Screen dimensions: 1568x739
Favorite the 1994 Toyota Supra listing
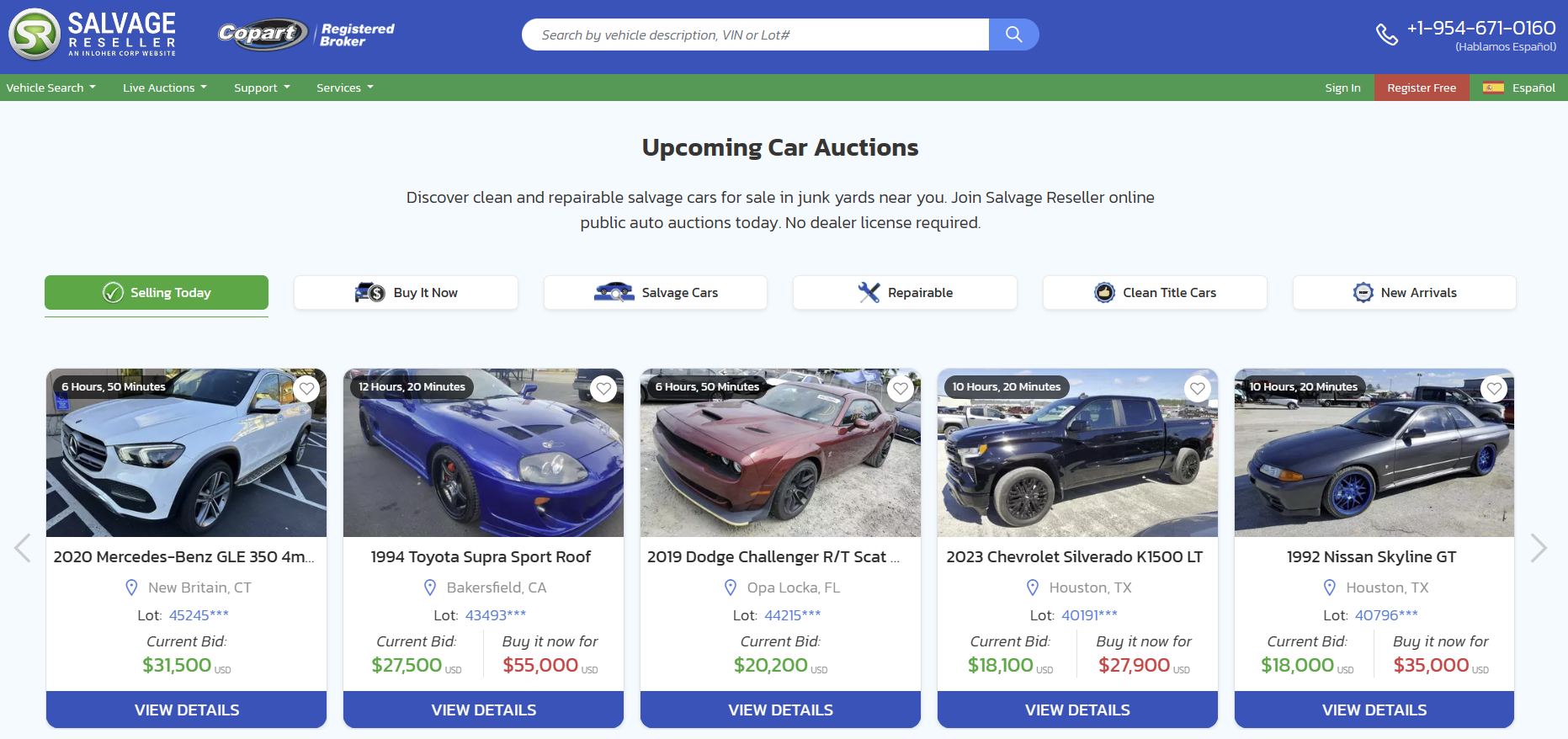click(603, 389)
